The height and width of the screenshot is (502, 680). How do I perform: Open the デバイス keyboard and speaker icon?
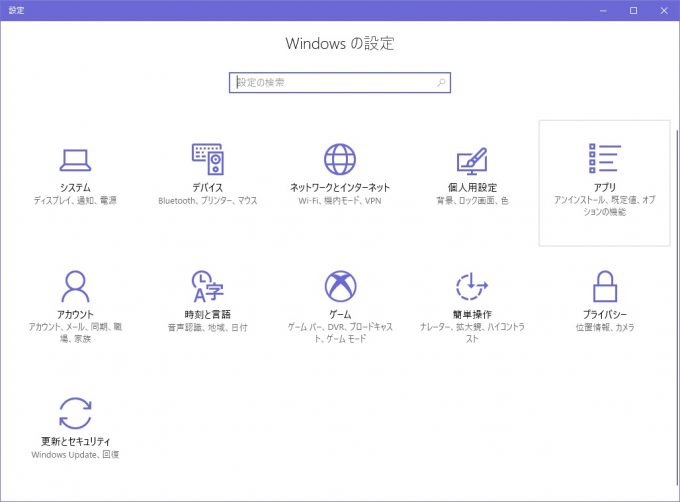pos(208,159)
